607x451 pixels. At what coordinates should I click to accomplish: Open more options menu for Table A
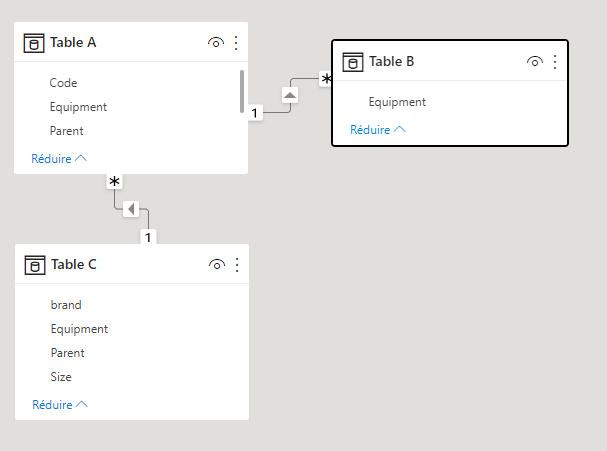(x=236, y=43)
